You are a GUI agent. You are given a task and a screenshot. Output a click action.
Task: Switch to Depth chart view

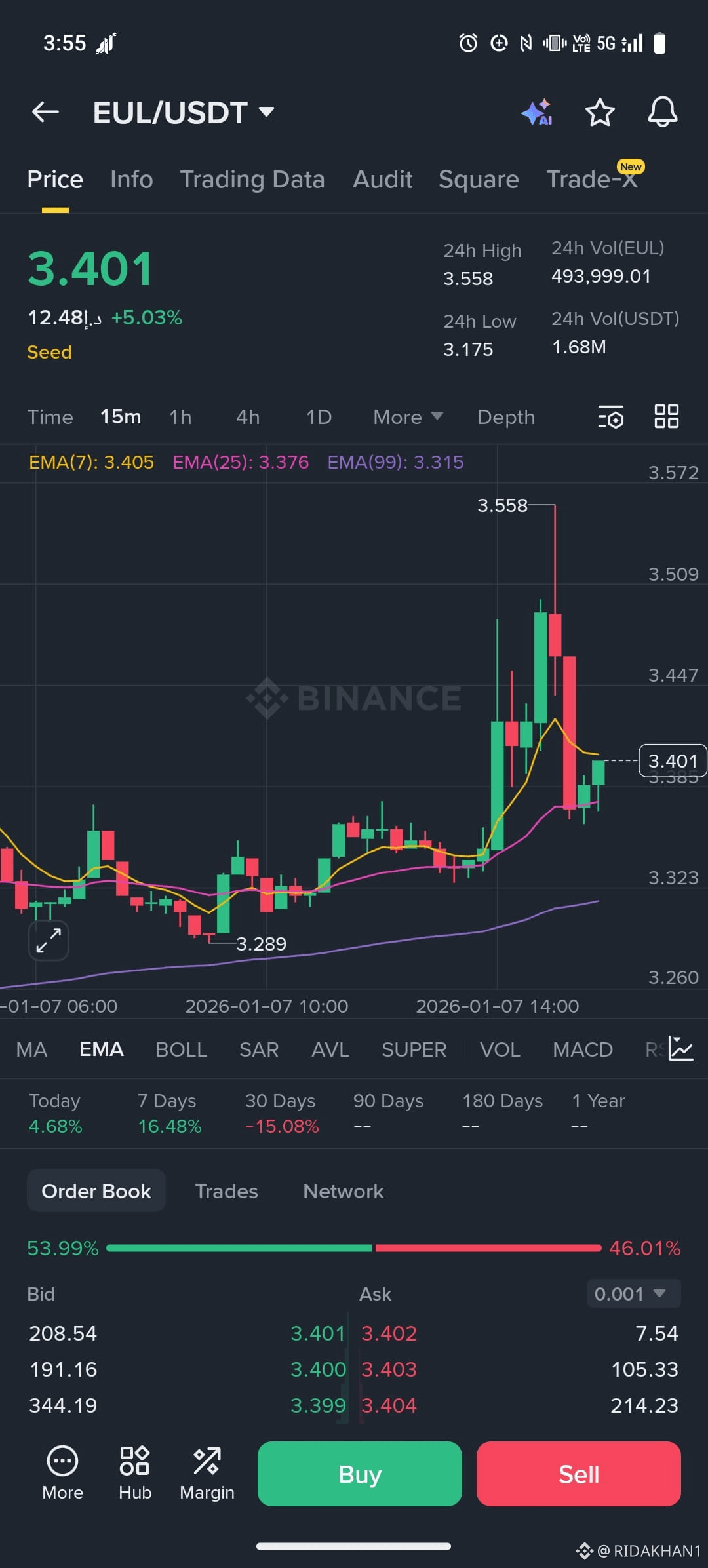[506, 417]
